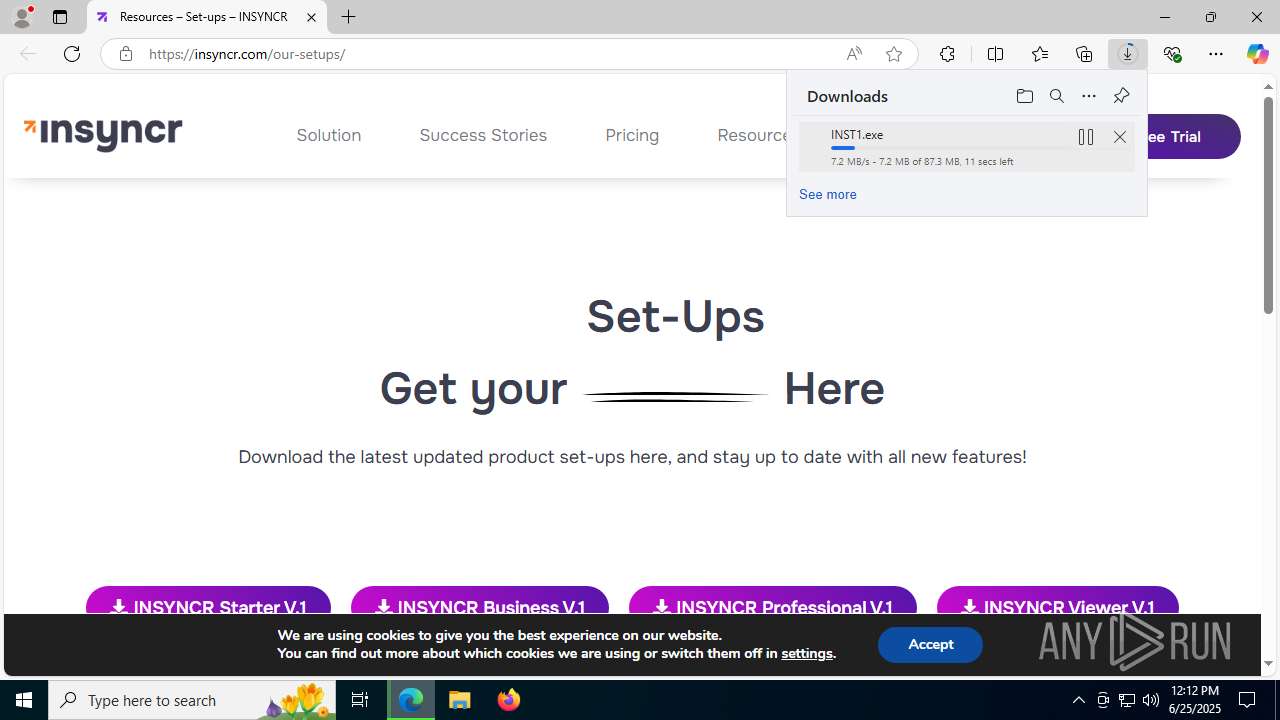Screen dimensions: 1280x720
Task: Refresh the current page
Action: click(72, 54)
